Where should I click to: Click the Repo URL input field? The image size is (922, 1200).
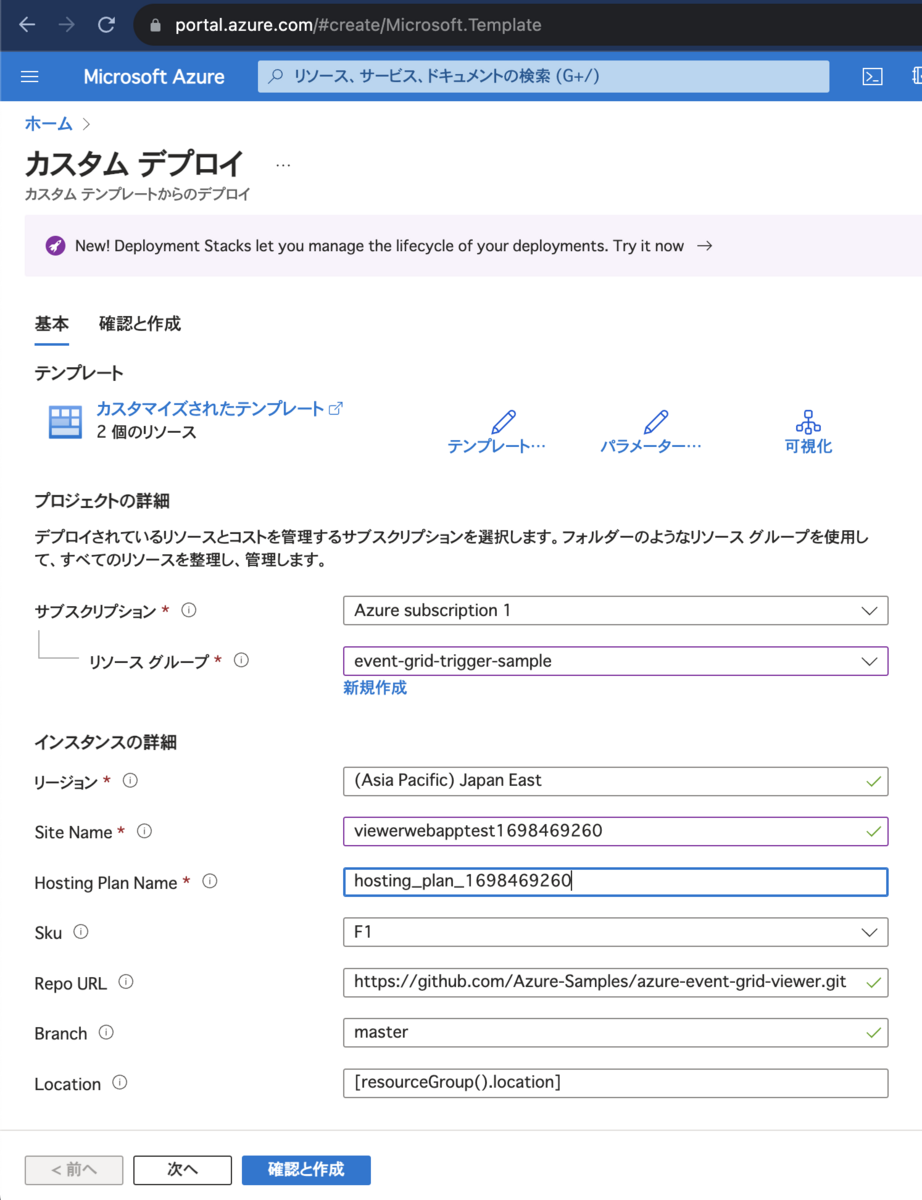615,983
